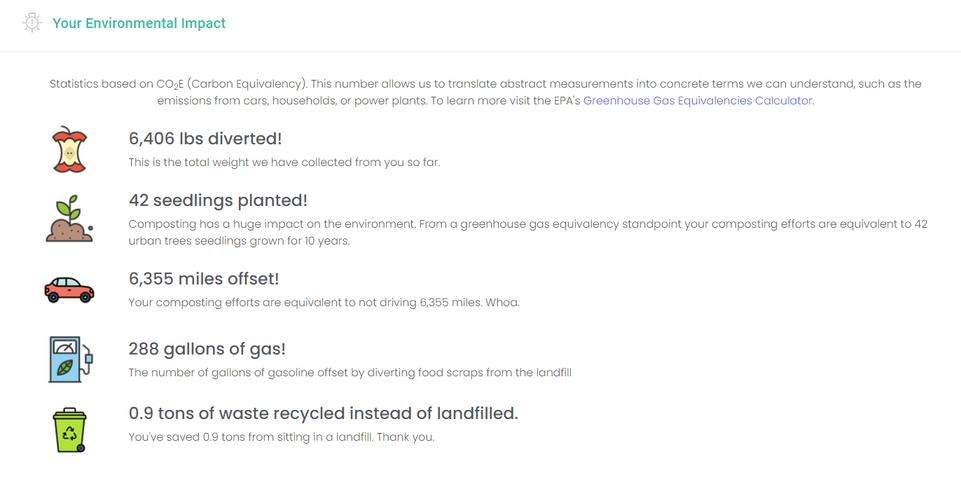Image resolution: width=961 pixels, height=480 pixels.
Task: Click the green recycling bin icon
Action: pos(69,428)
